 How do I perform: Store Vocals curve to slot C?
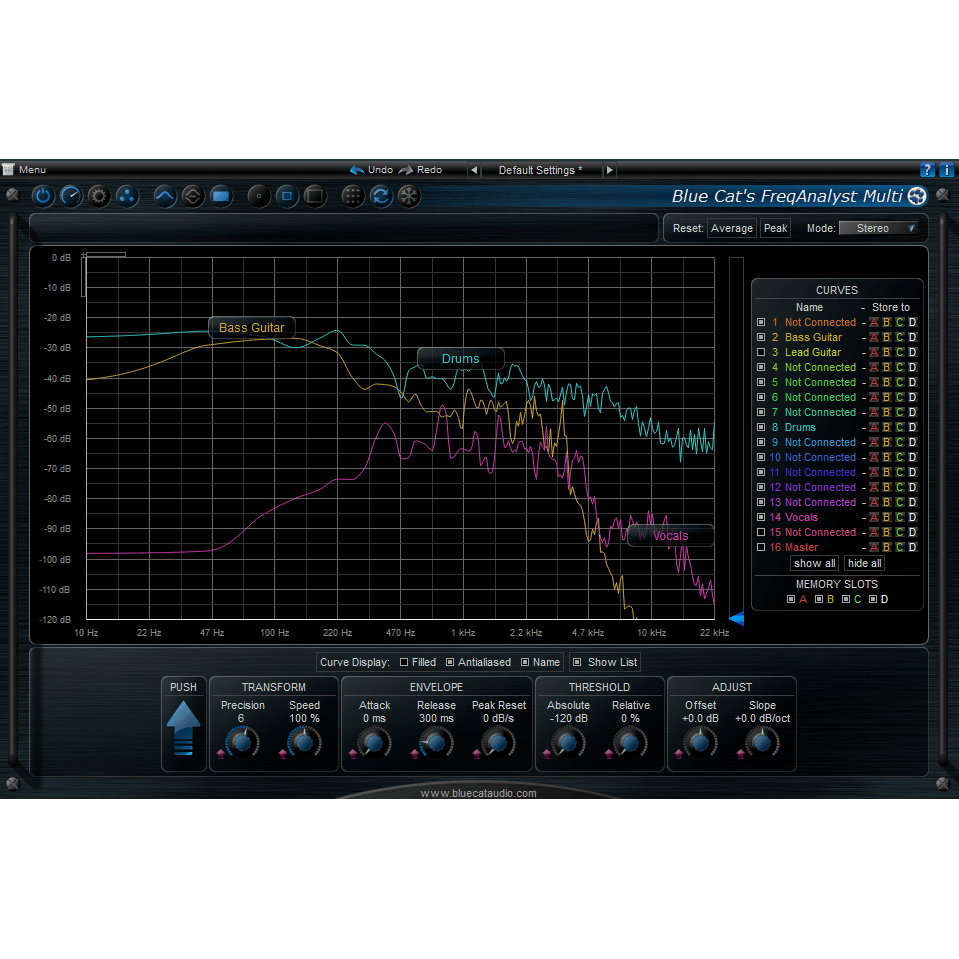[x=900, y=517]
